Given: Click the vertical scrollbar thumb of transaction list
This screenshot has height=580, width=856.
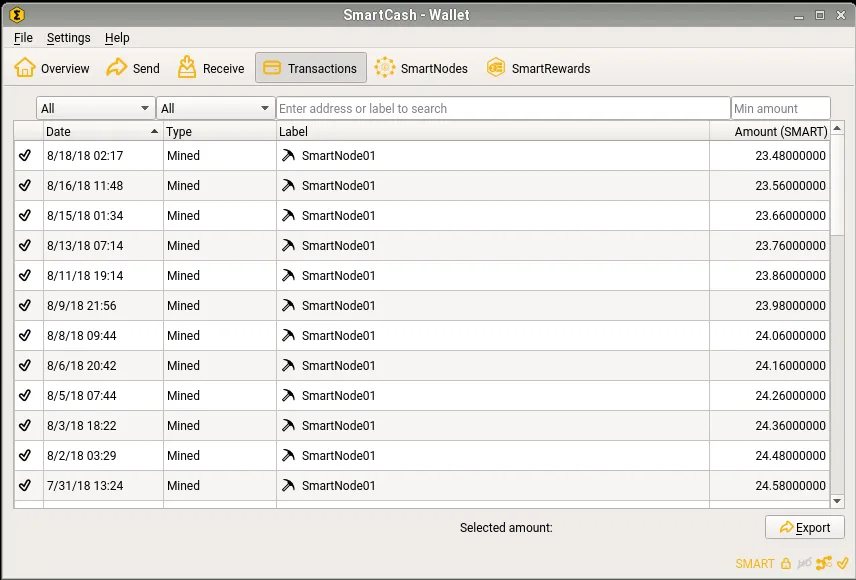Looking at the screenshot, I should [837, 185].
